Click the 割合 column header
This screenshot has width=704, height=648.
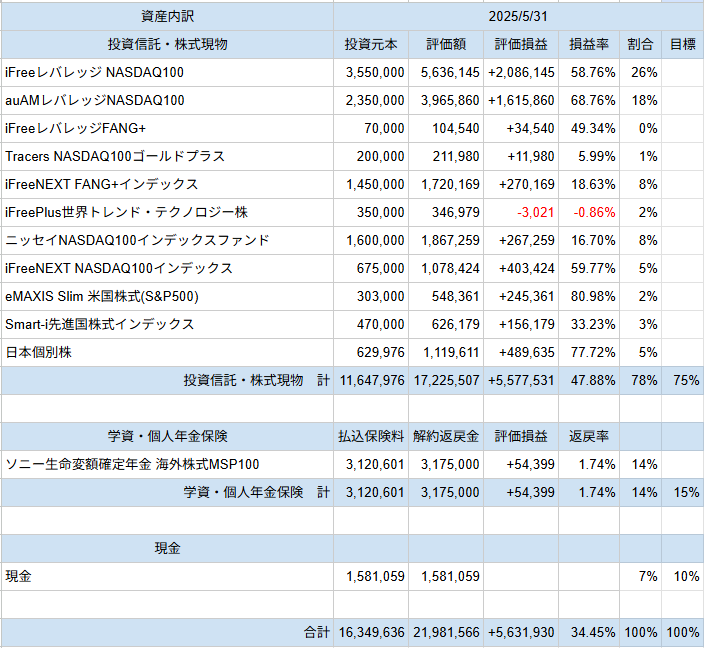pos(640,44)
